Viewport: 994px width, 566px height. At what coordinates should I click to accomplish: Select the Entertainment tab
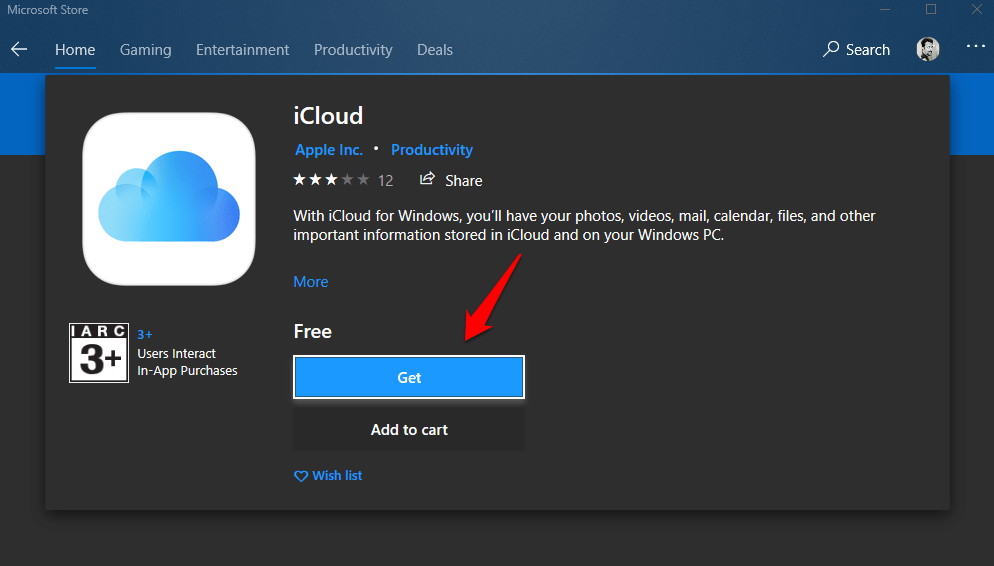(242, 49)
